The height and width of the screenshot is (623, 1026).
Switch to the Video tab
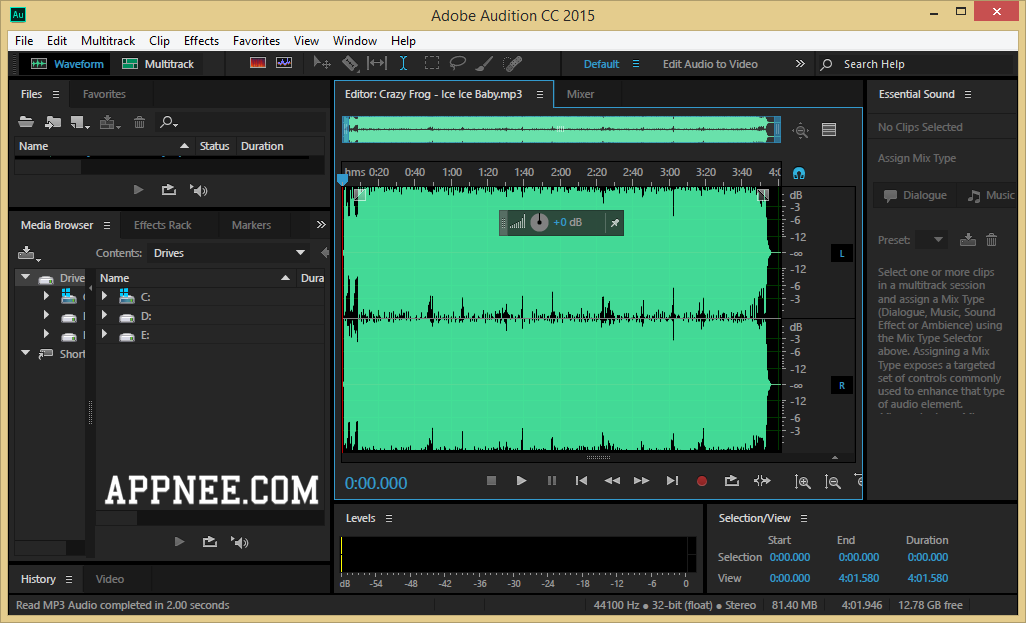tap(110, 579)
